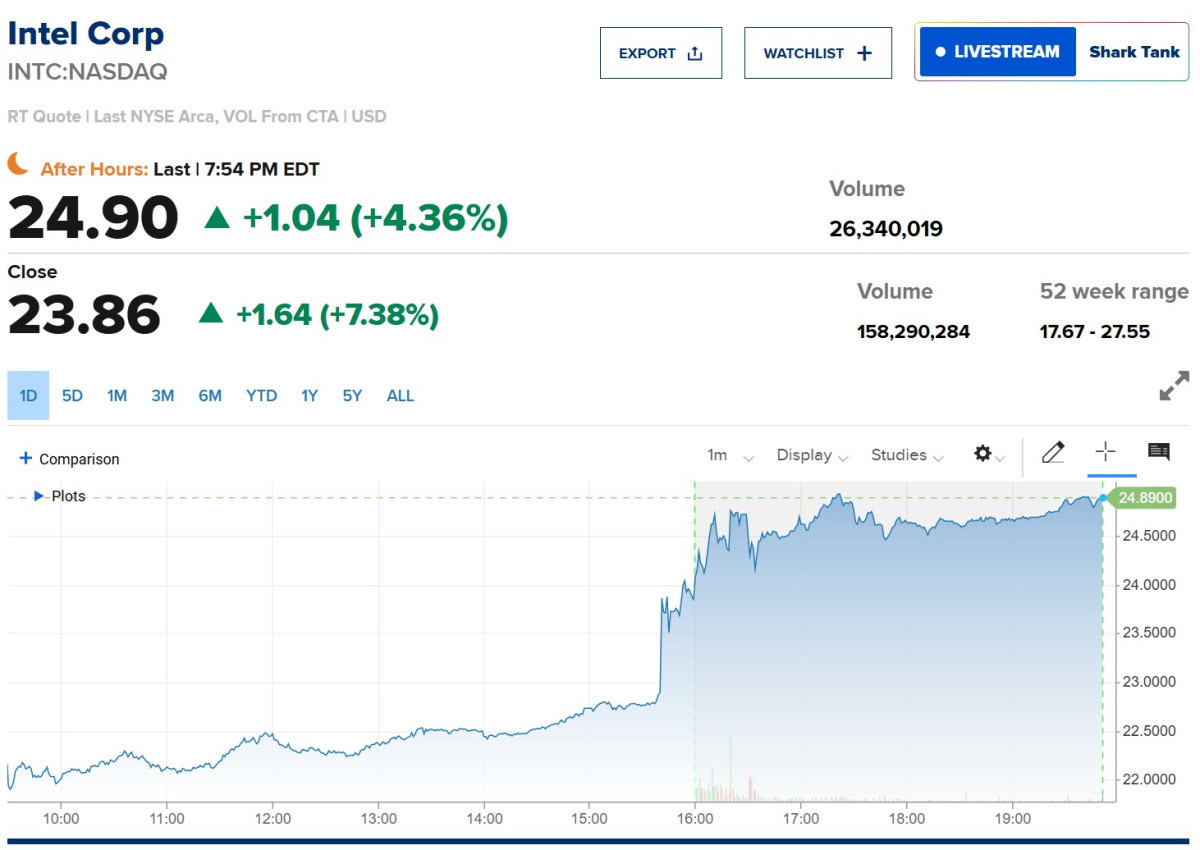Switch to the 5D range tab
1200x850 pixels.
[x=72, y=396]
